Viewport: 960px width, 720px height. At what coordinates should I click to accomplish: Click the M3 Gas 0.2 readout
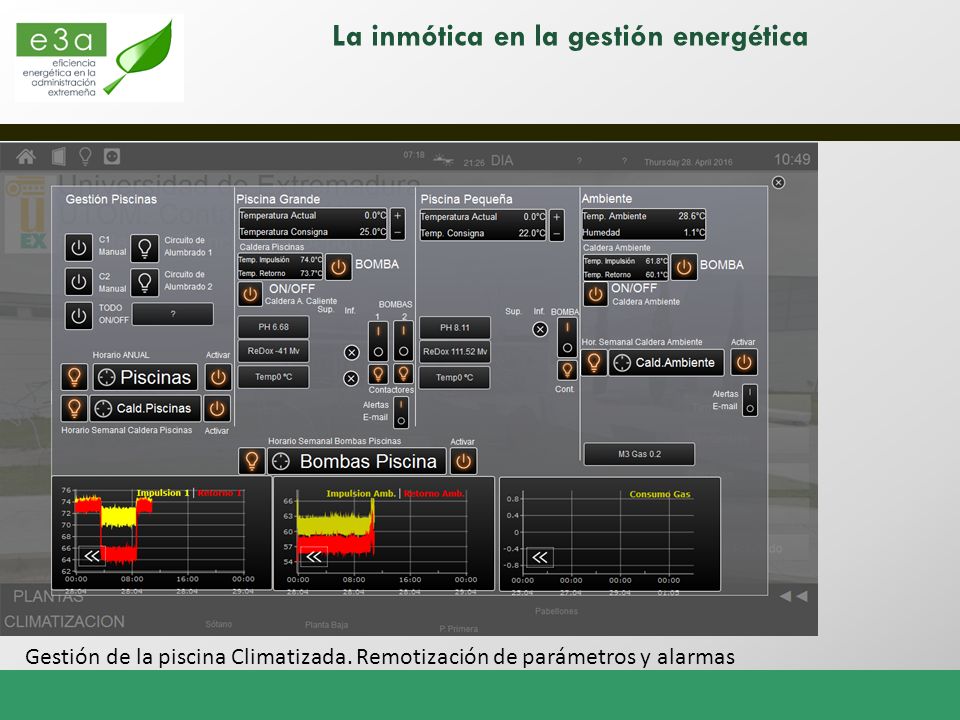[639, 454]
